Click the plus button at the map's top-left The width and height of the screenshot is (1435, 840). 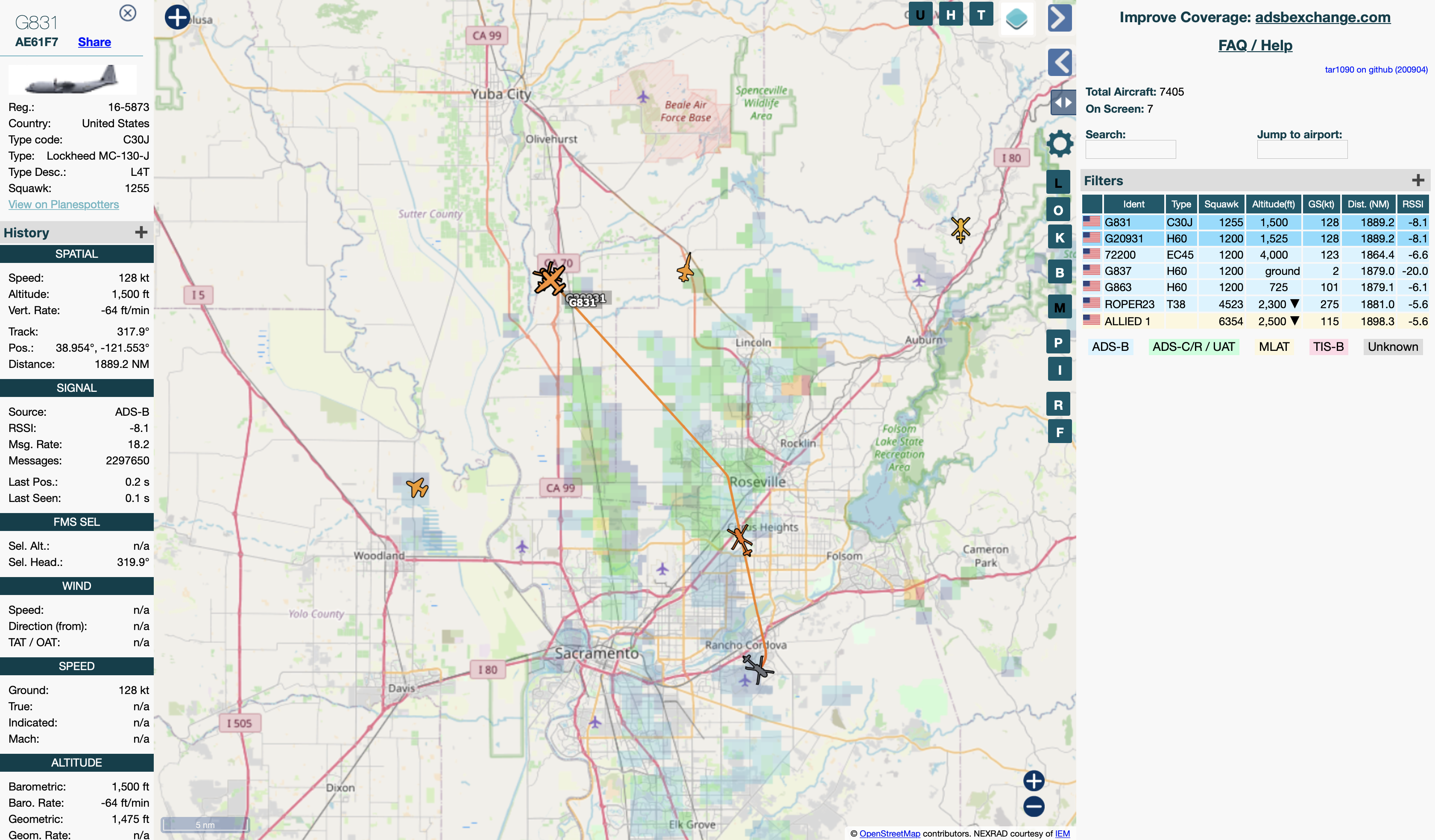(x=177, y=17)
